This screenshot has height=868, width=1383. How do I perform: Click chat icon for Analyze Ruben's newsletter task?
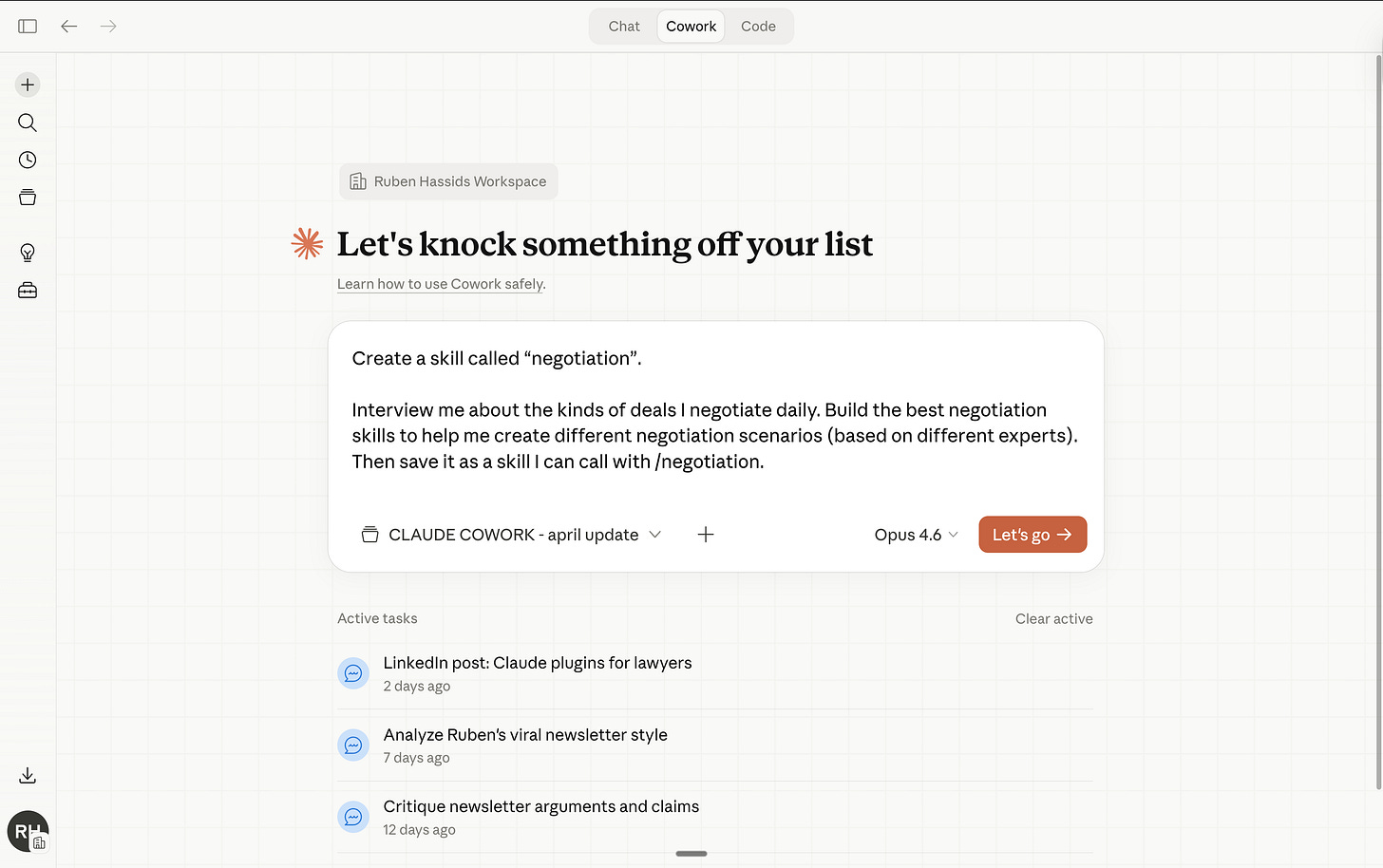point(353,745)
